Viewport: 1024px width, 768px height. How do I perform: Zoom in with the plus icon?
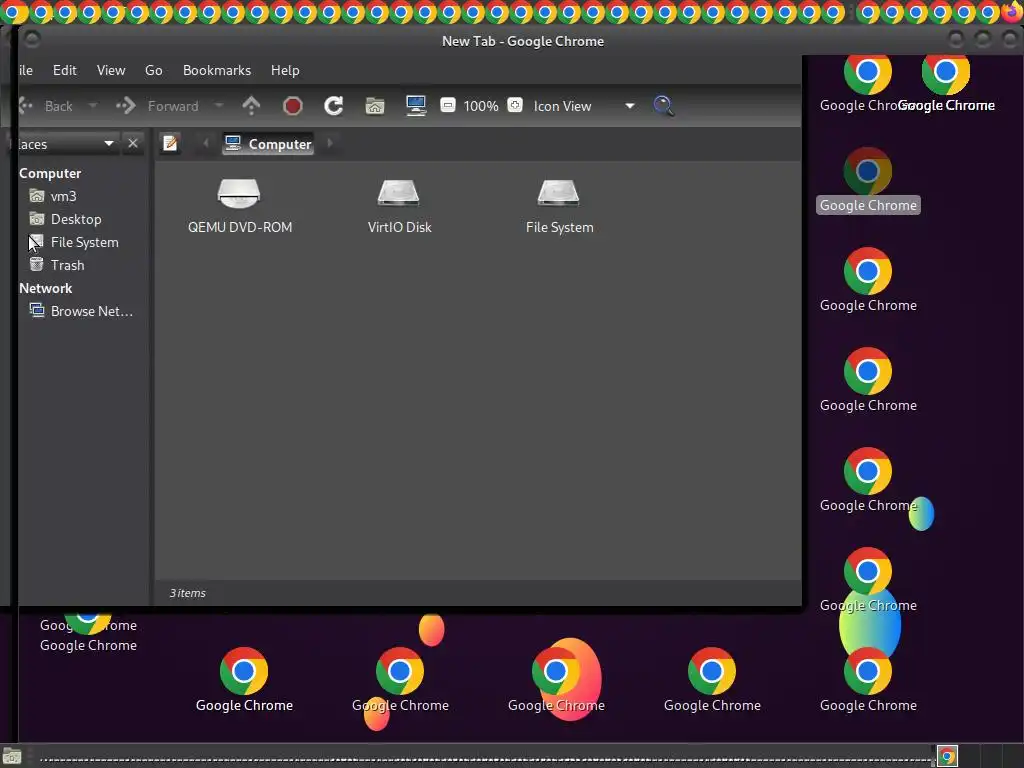pos(515,105)
